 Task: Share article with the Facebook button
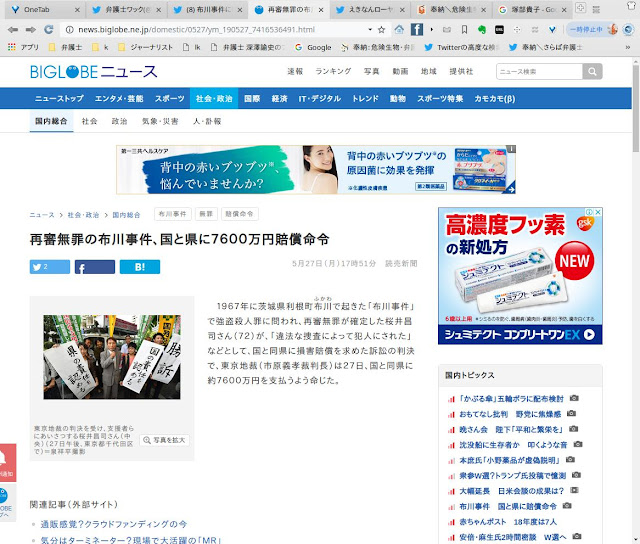click(95, 267)
